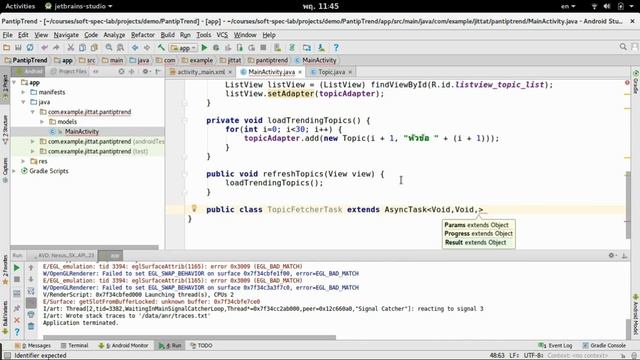Expand the manifests folder
This screenshot has height=360, width=640.
click(23, 92)
